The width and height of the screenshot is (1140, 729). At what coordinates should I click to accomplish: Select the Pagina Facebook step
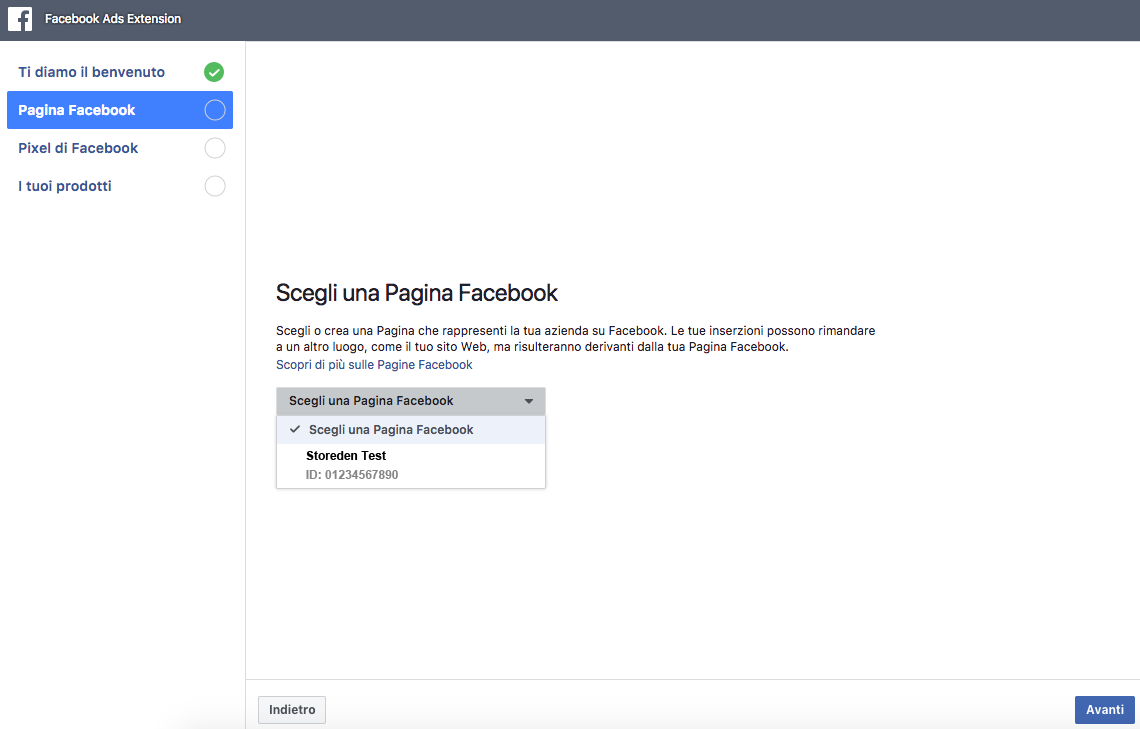[77, 110]
